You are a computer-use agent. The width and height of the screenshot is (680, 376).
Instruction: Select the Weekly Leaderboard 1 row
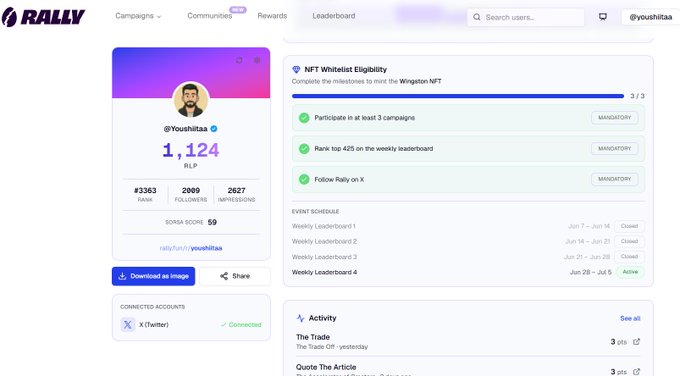pyautogui.click(x=468, y=226)
